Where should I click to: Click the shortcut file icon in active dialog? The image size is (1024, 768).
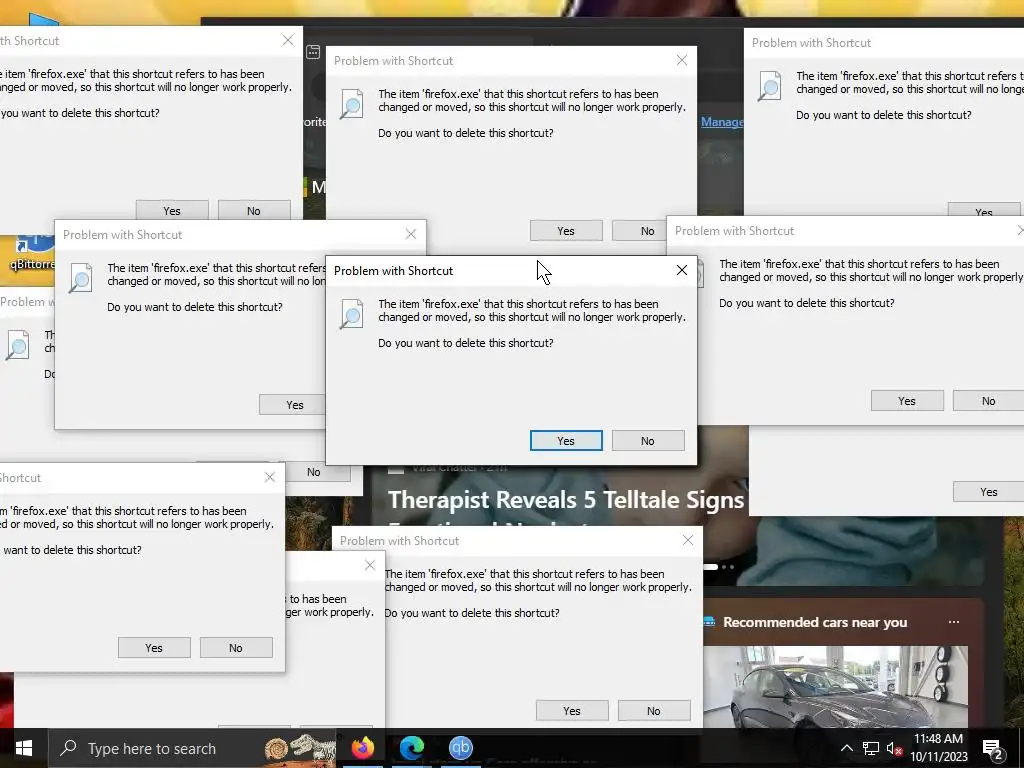click(x=351, y=313)
